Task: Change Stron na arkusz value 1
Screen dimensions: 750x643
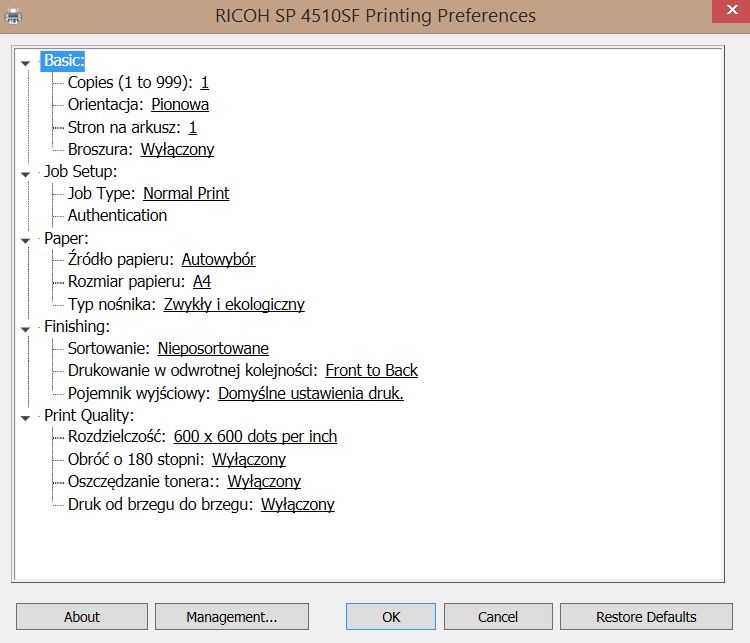Action: (x=193, y=127)
